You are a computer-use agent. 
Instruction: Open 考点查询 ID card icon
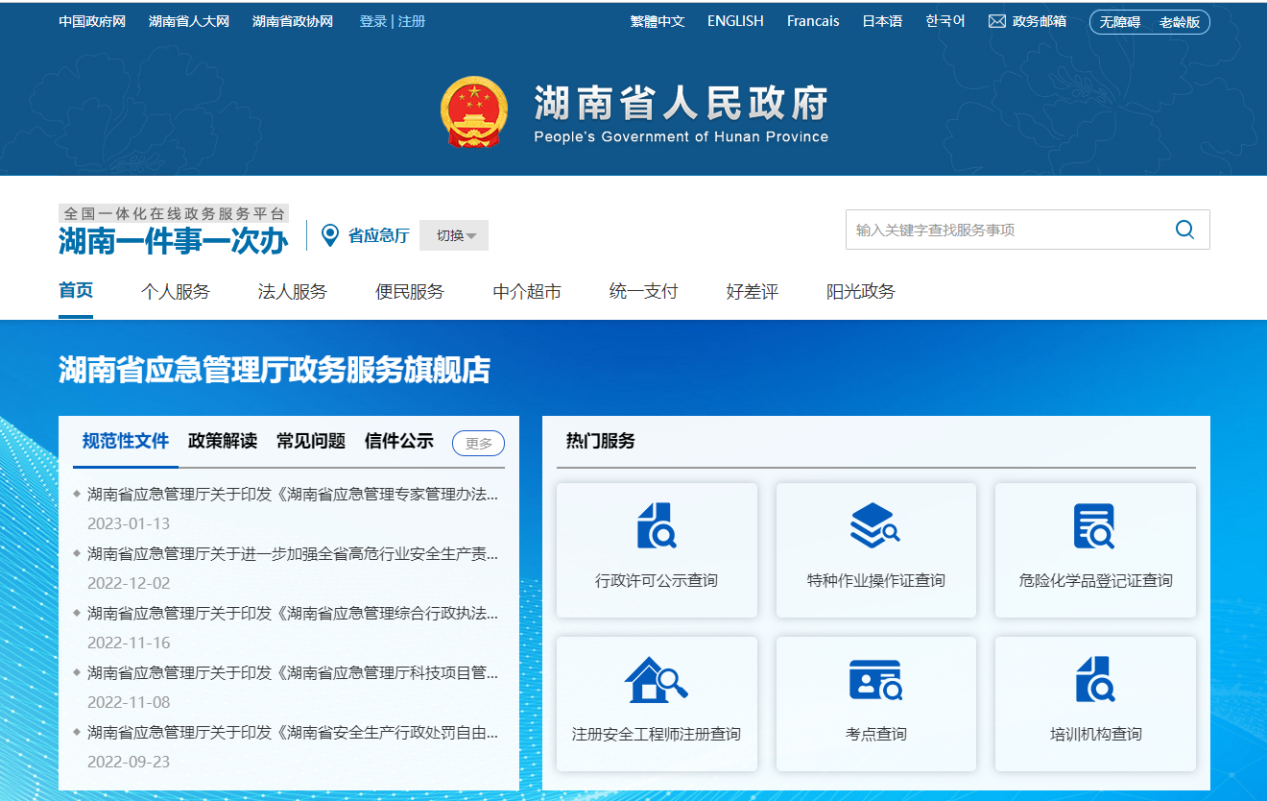click(875, 680)
